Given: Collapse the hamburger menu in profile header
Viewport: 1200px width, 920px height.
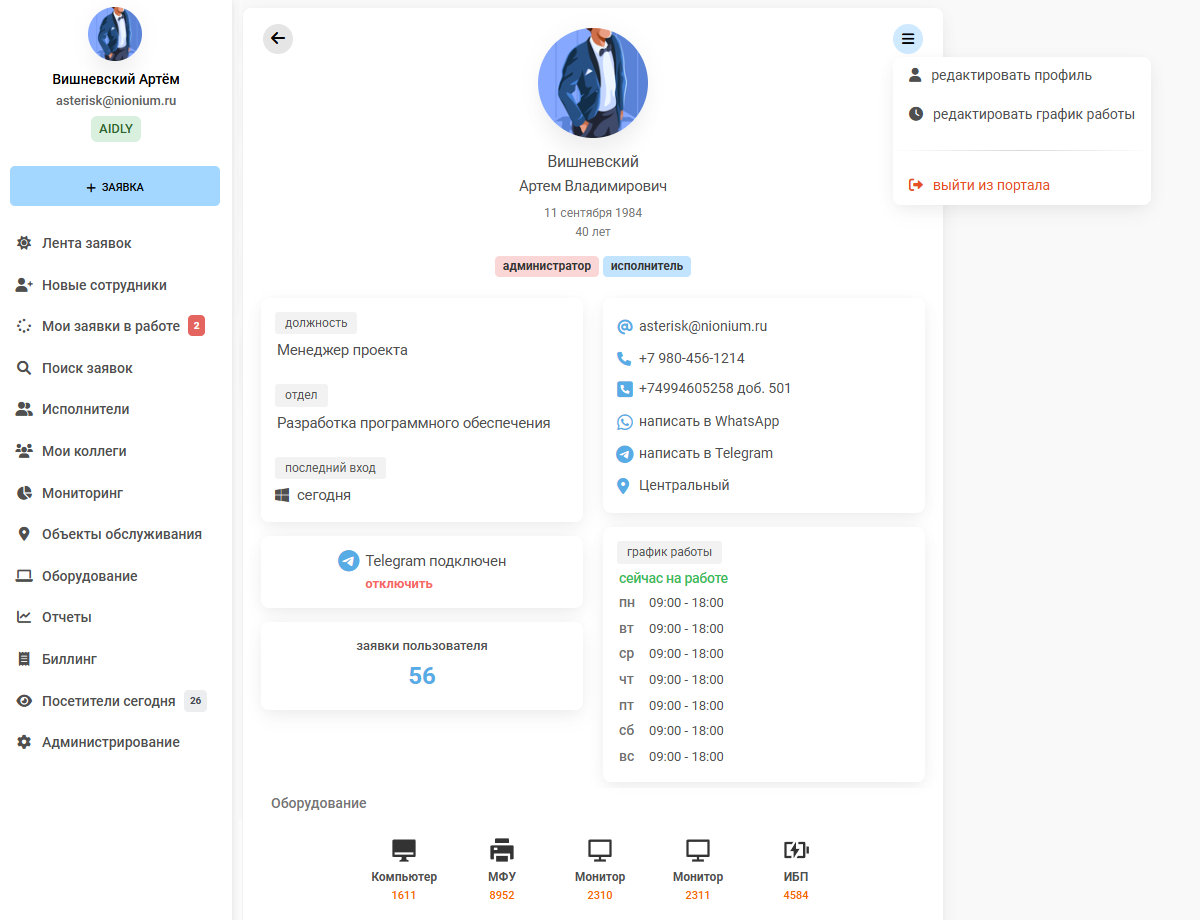Looking at the screenshot, I should click(907, 39).
